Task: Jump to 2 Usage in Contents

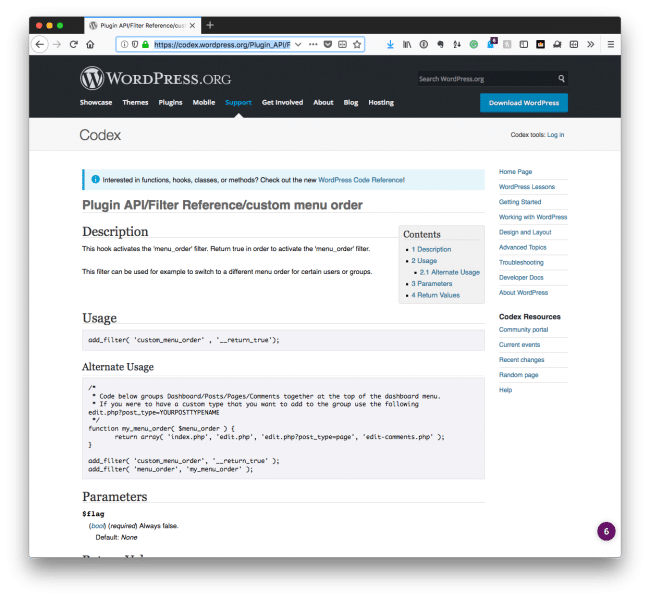Action: pyautogui.click(x=424, y=261)
